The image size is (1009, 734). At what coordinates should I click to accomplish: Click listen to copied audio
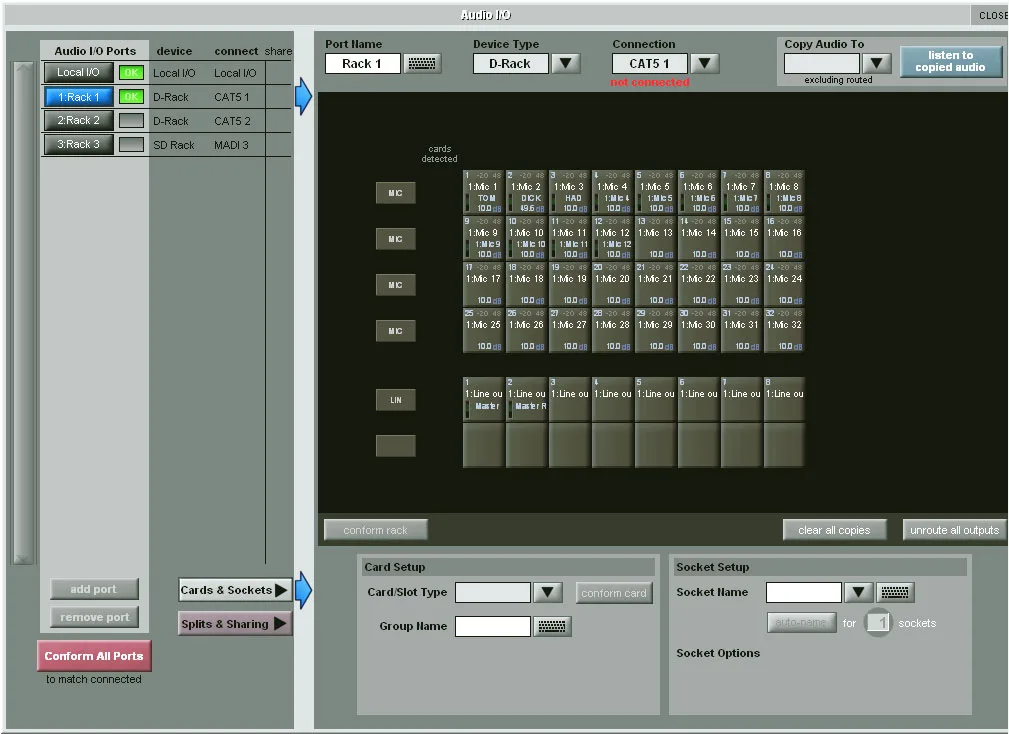click(x=950, y=62)
